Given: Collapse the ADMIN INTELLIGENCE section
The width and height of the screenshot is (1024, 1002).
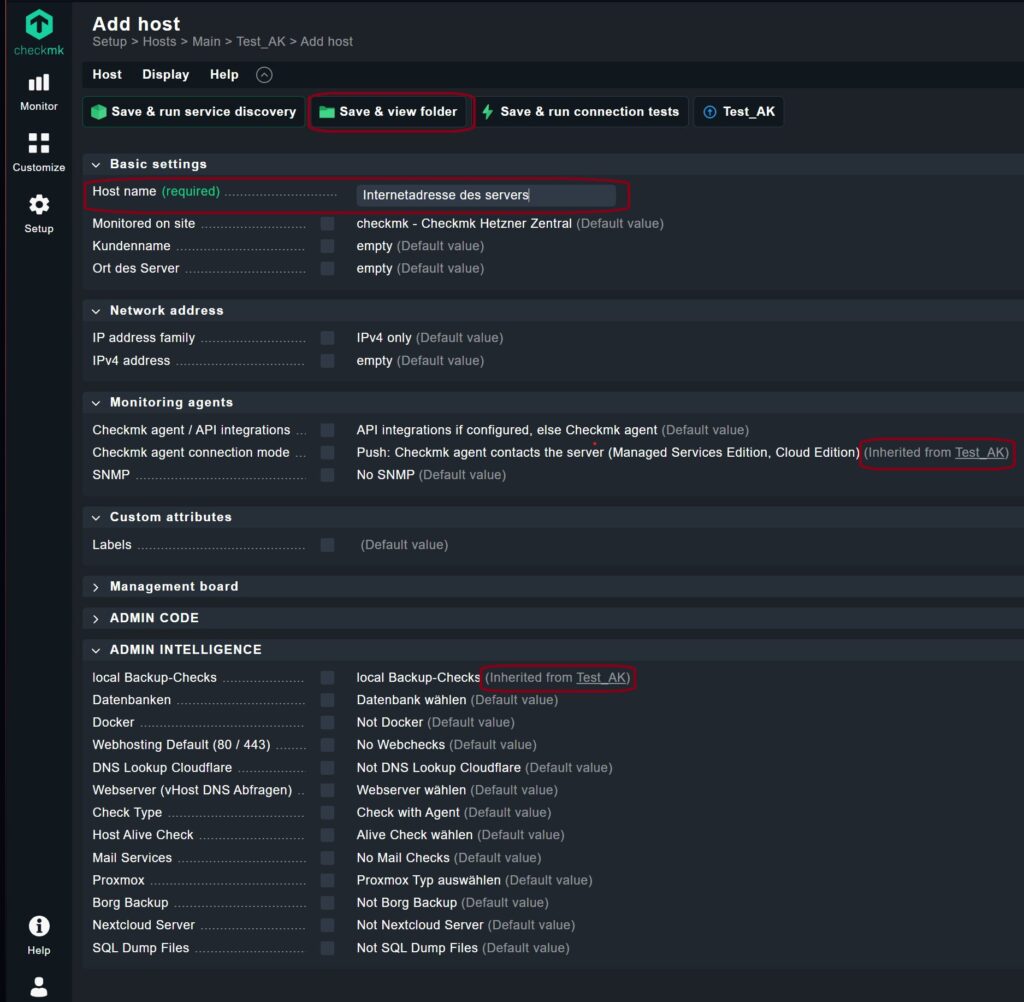Looking at the screenshot, I should point(96,651).
